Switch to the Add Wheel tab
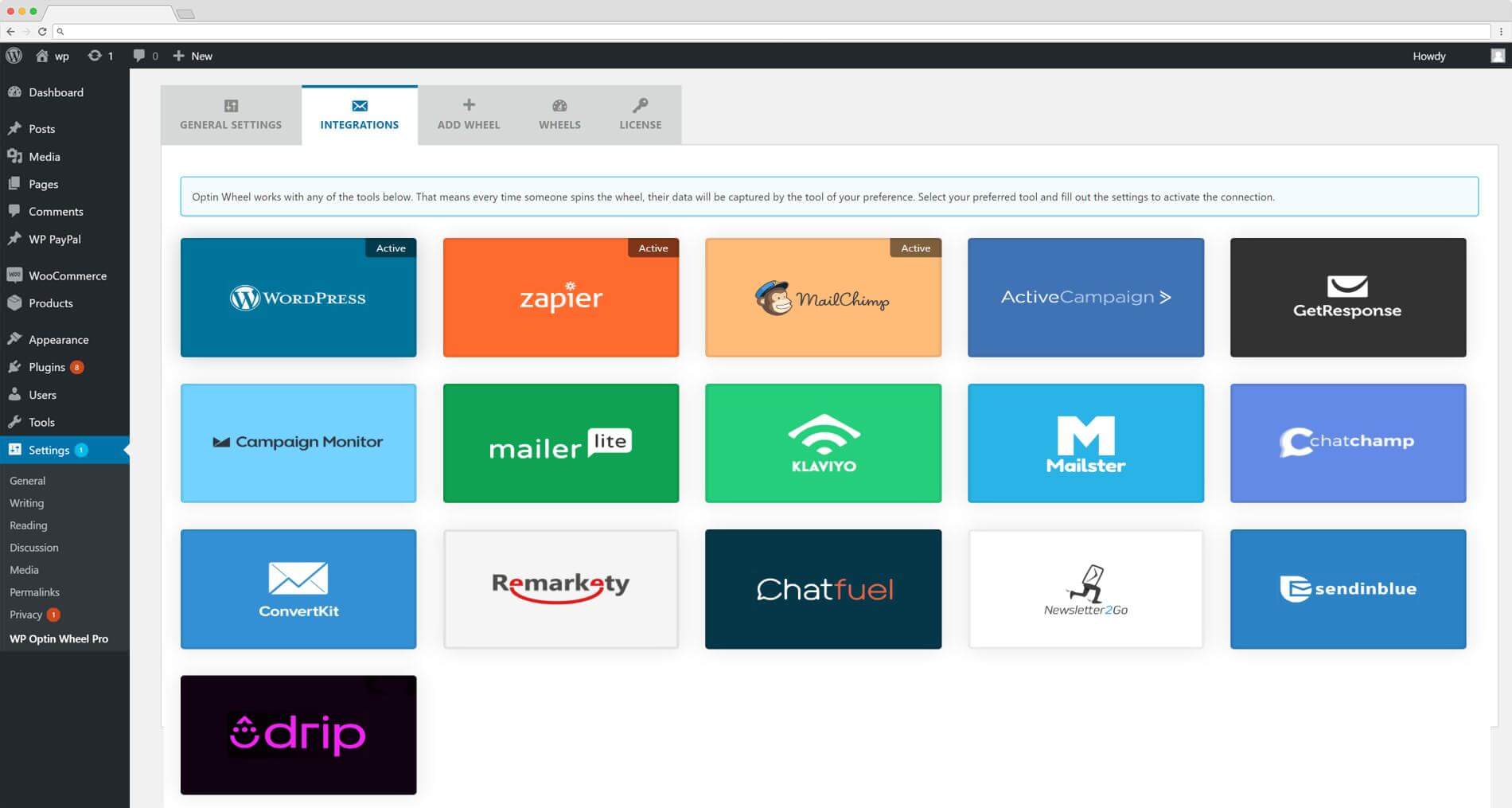This screenshot has width=1512, height=808. click(469, 115)
